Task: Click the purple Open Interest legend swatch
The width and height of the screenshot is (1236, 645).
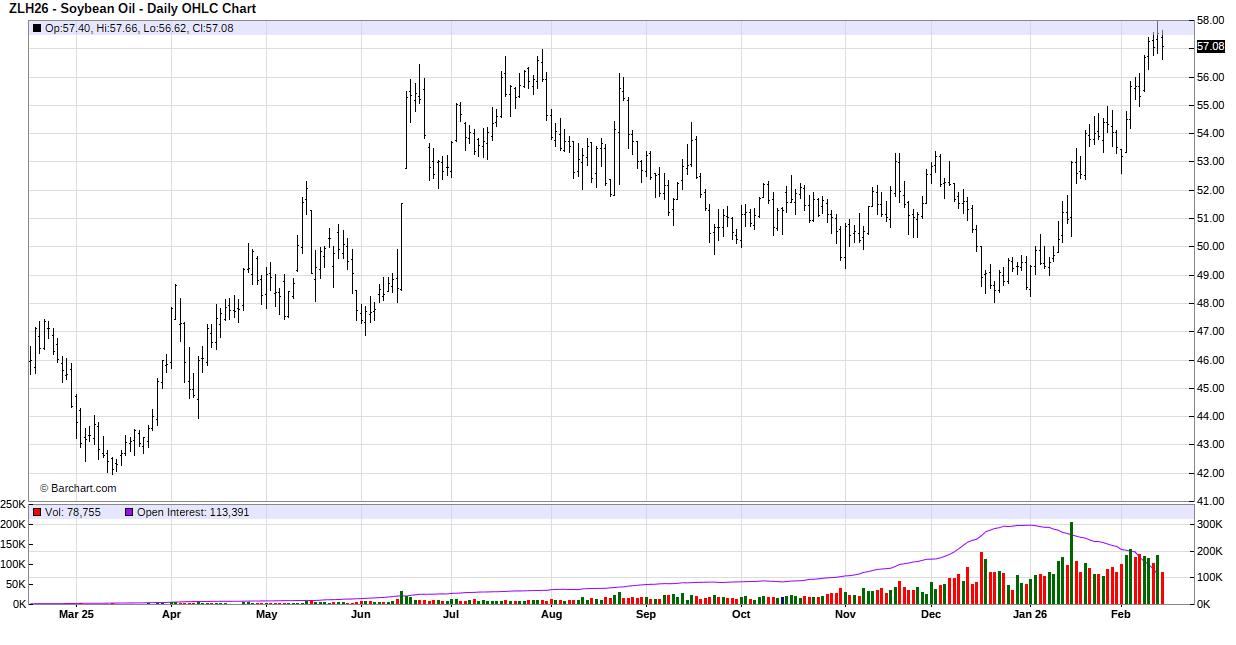Action: (128, 512)
